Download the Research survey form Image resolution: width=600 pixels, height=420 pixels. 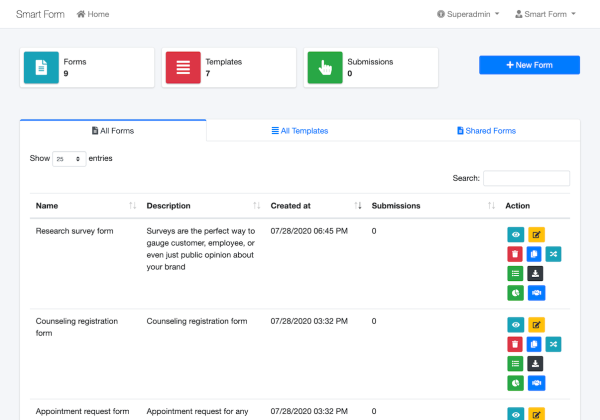[536, 274]
